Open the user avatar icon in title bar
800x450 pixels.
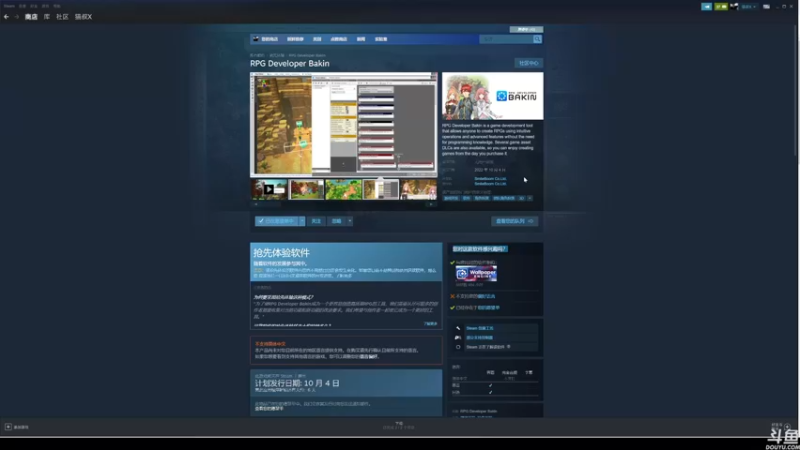[x=734, y=7]
